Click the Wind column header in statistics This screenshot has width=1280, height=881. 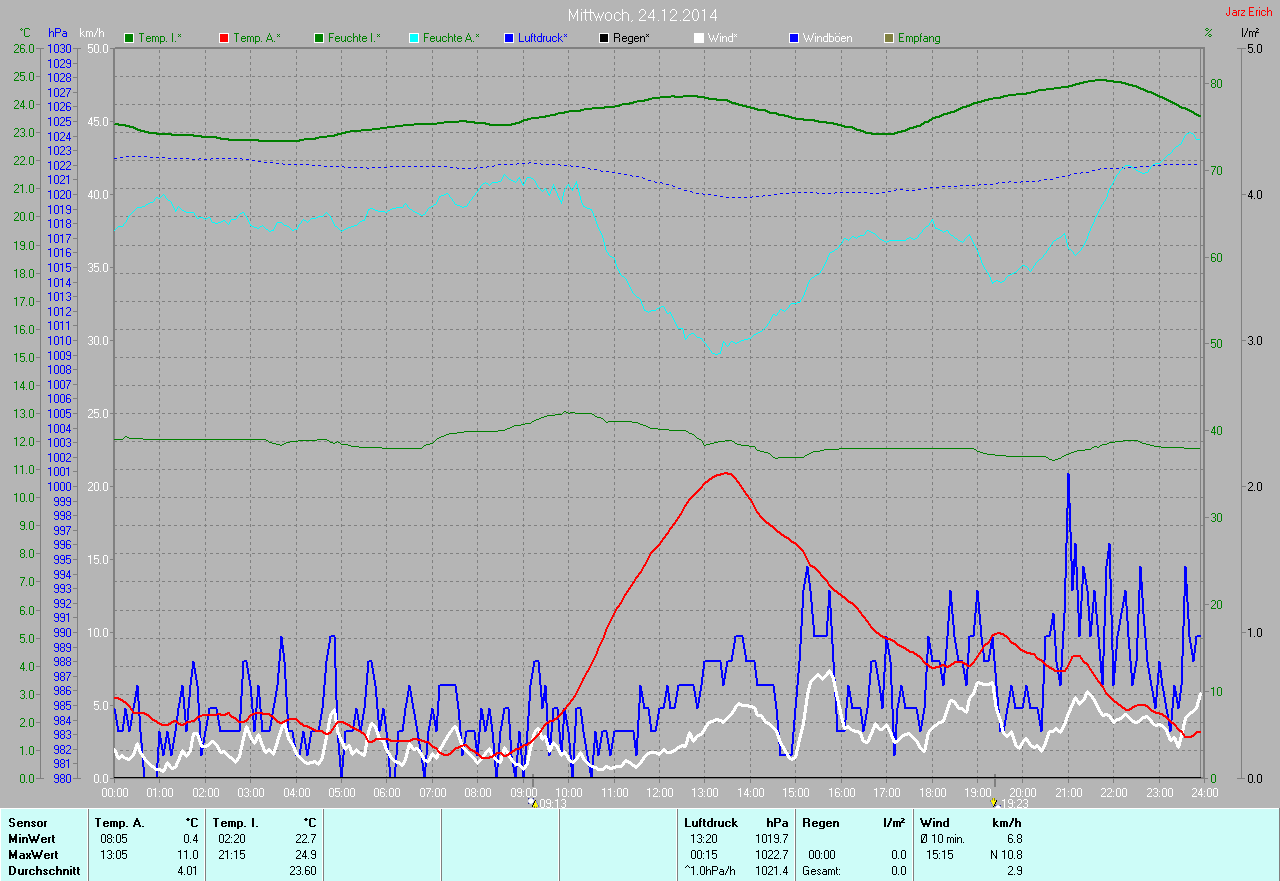tap(934, 822)
